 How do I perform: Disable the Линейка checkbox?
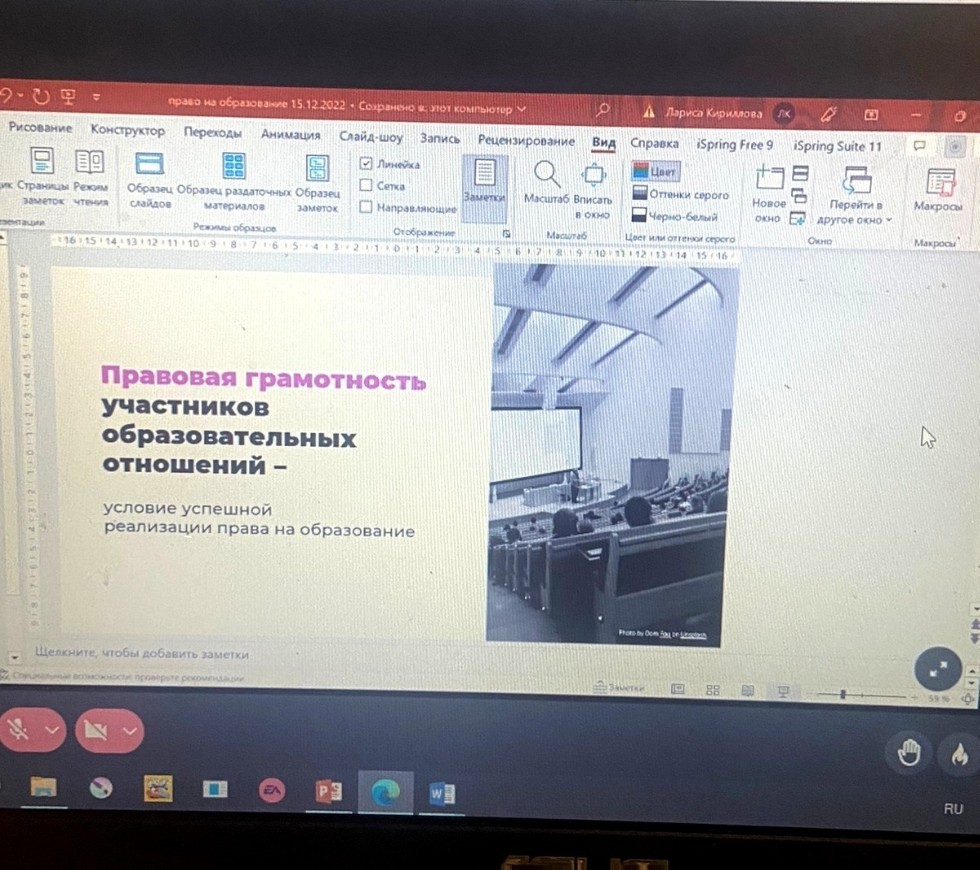click(368, 164)
